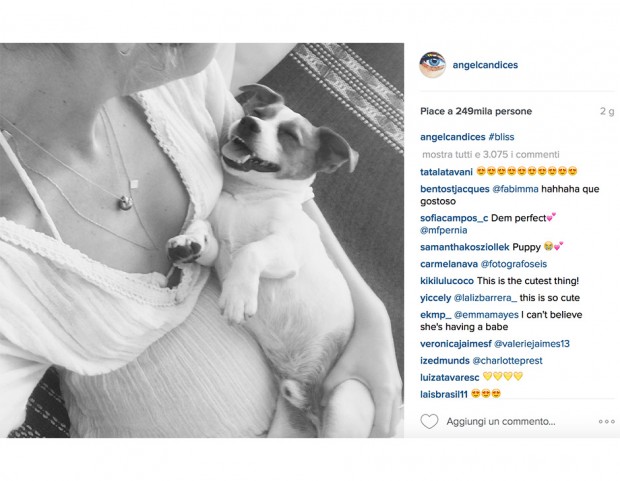This screenshot has height=481, width=620.
Task: Open kikilulucoco's profile
Action: tap(447, 281)
